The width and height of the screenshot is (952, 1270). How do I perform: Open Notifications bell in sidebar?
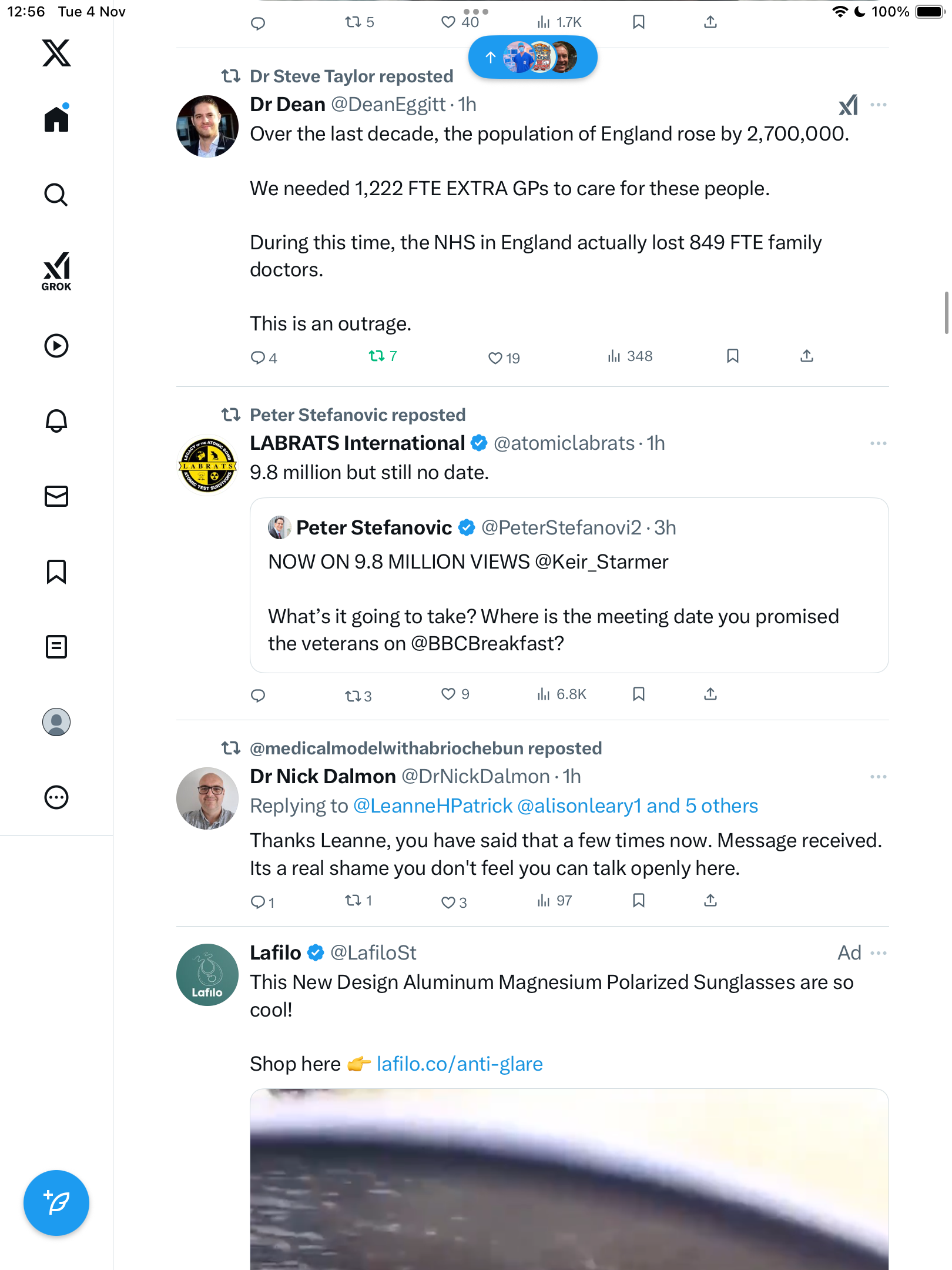(x=56, y=421)
